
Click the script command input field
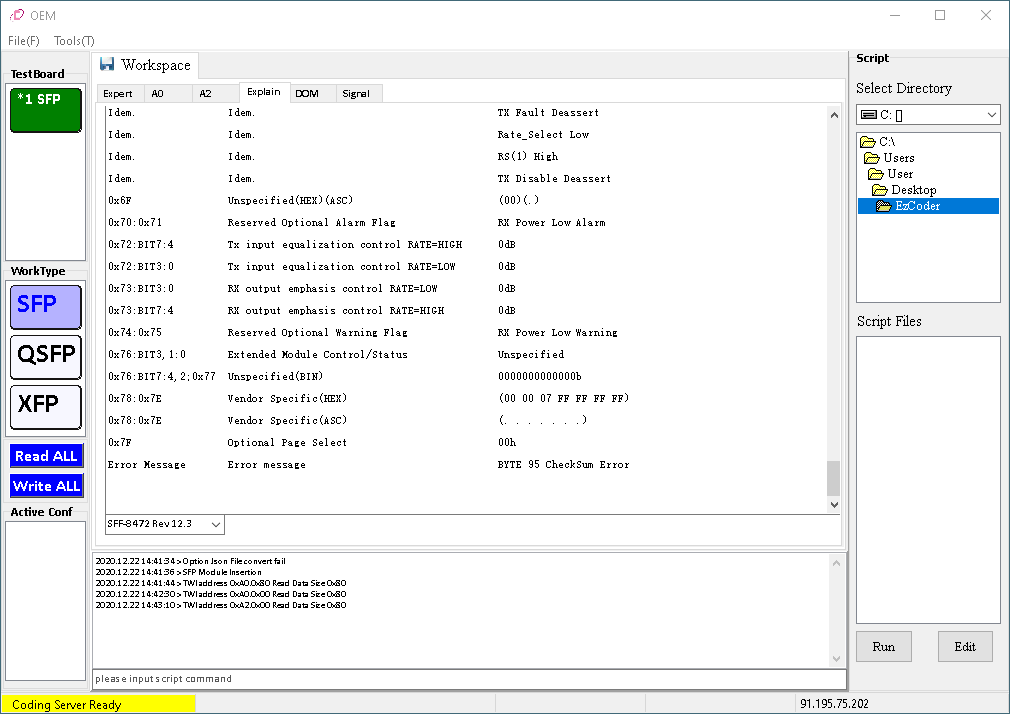[x=468, y=679]
